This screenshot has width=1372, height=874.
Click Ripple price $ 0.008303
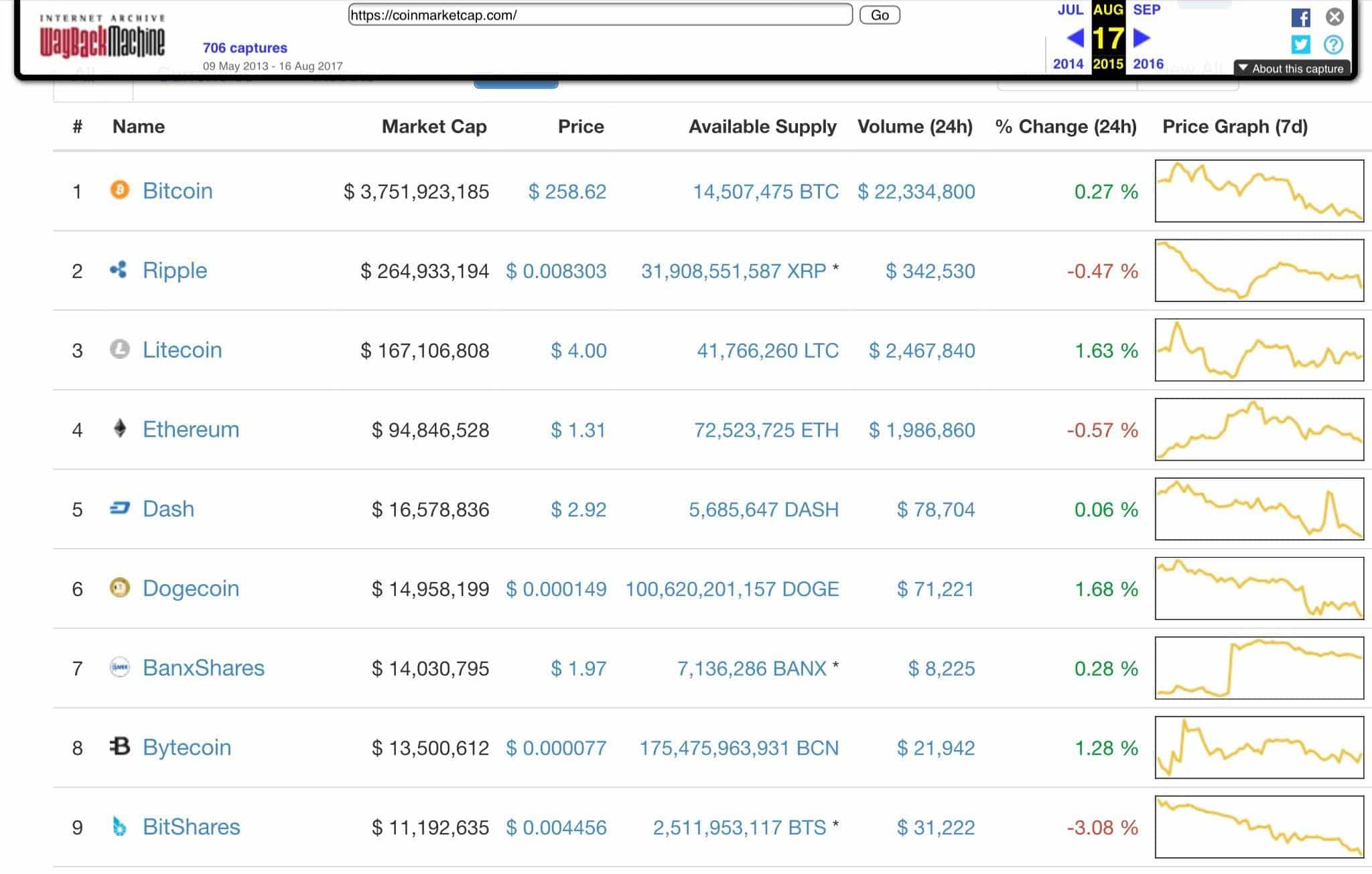tap(556, 271)
